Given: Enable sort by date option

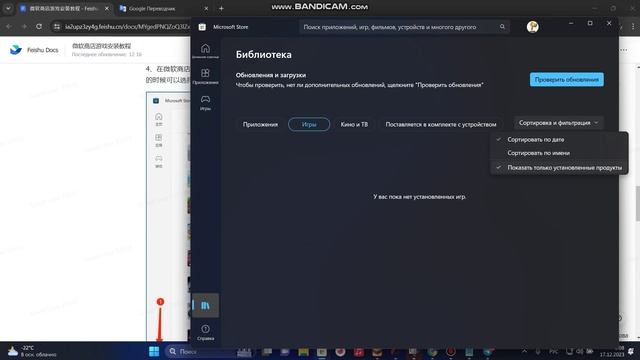Looking at the screenshot, I should 559,140.
